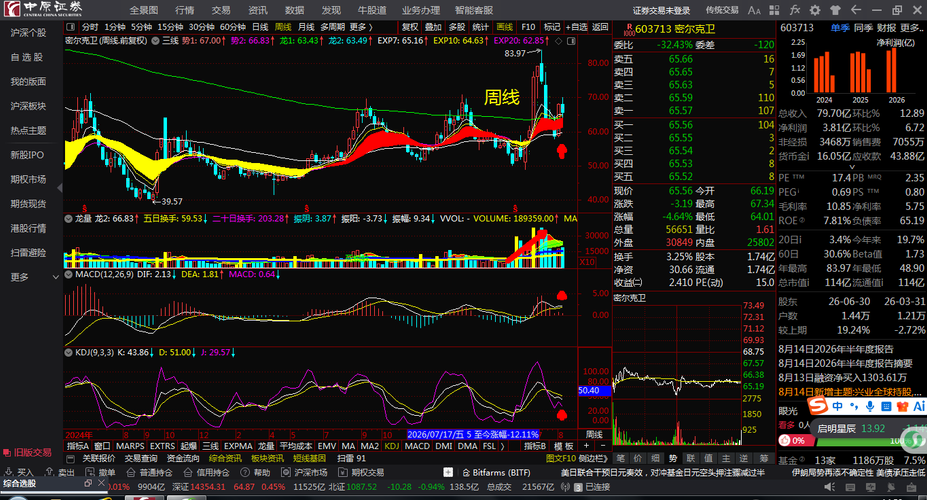This screenshot has height=500, width=927.
Task: Click the speaker sound icon in status bar
Action: (x=831, y=487)
